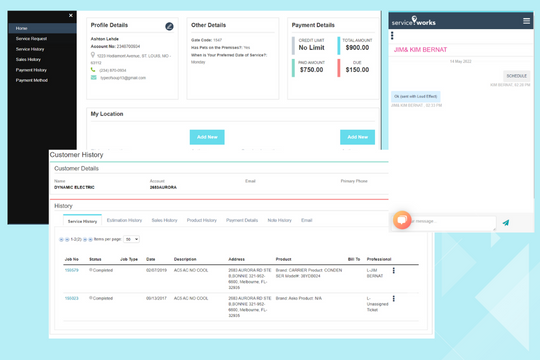The height and width of the screenshot is (360, 540).
Task: Open the job number link dated 02/07/2019
Action: 72,270
